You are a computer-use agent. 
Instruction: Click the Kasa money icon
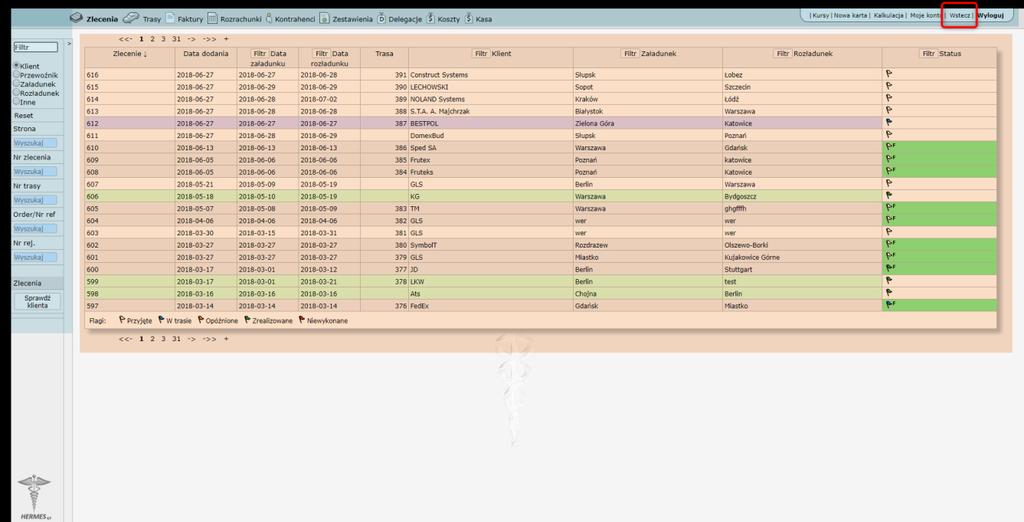tap(469, 18)
